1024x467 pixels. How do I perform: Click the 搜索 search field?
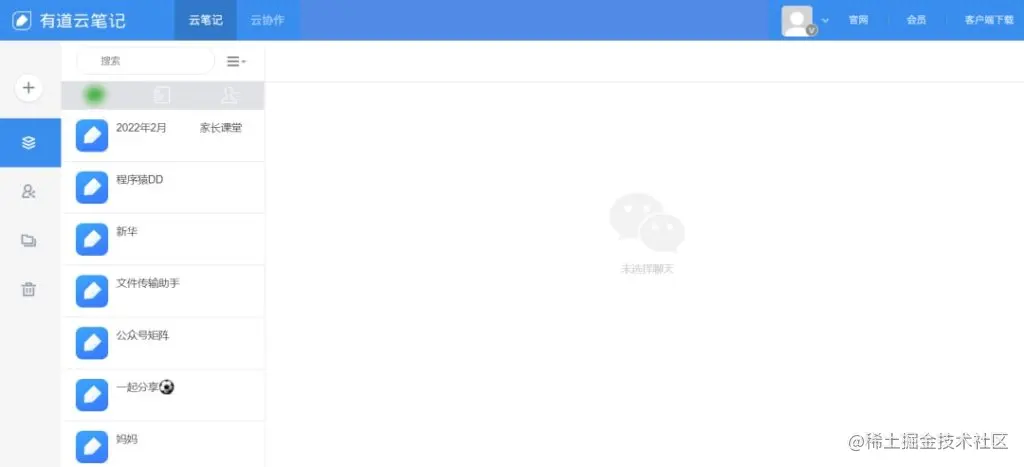(x=145, y=61)
